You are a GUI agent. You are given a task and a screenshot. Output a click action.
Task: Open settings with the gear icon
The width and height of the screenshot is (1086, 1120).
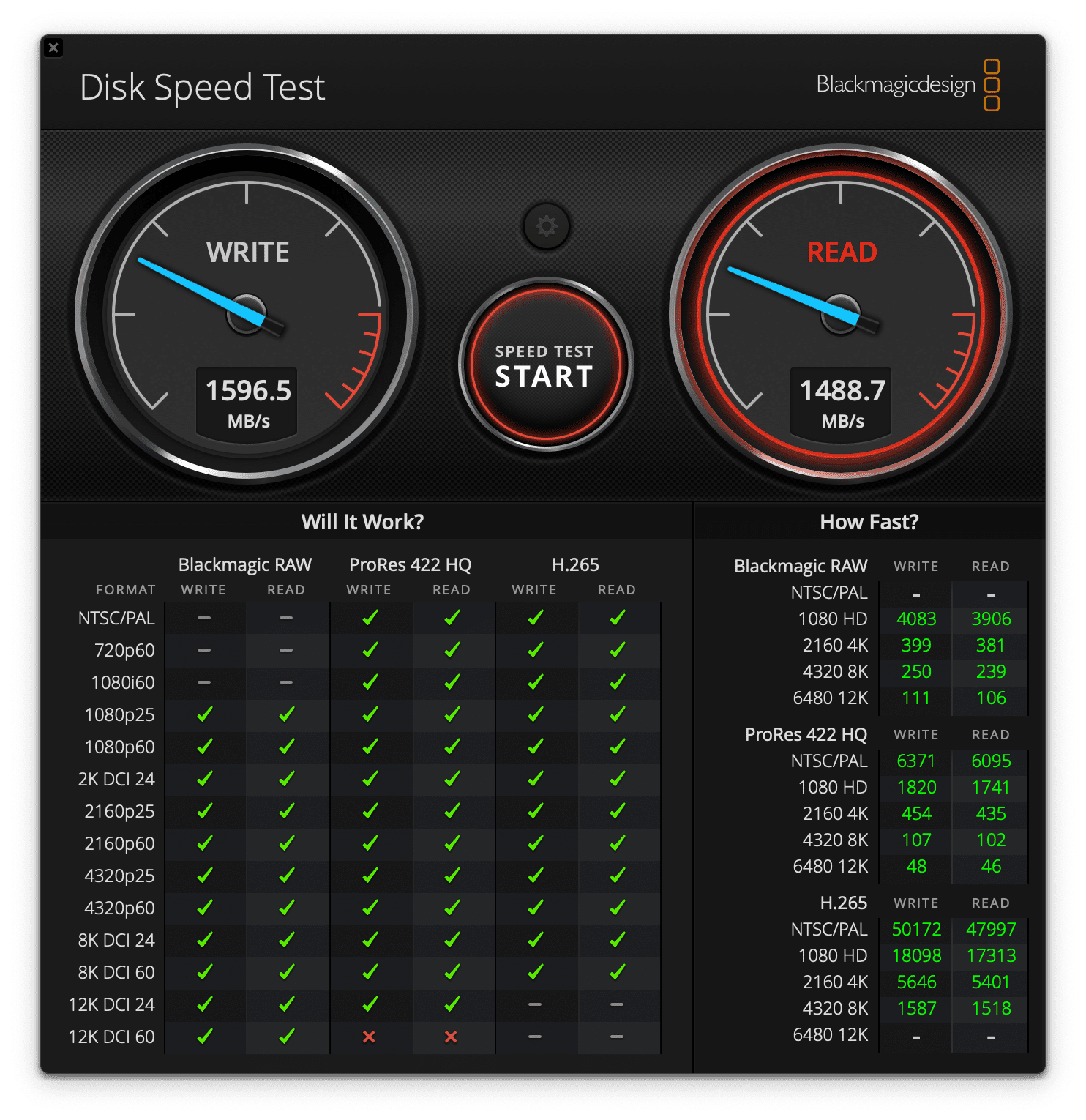click(x=546, y=226)
